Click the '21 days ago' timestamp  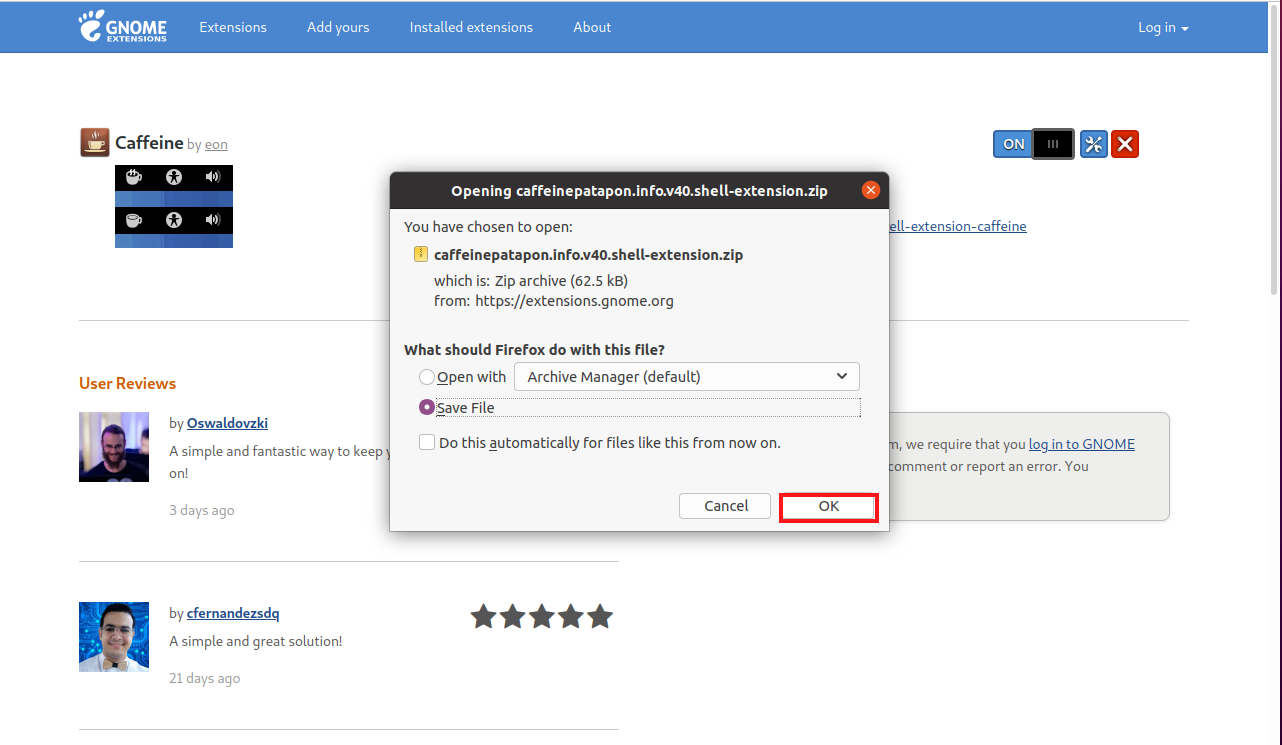tap(205, 678)
